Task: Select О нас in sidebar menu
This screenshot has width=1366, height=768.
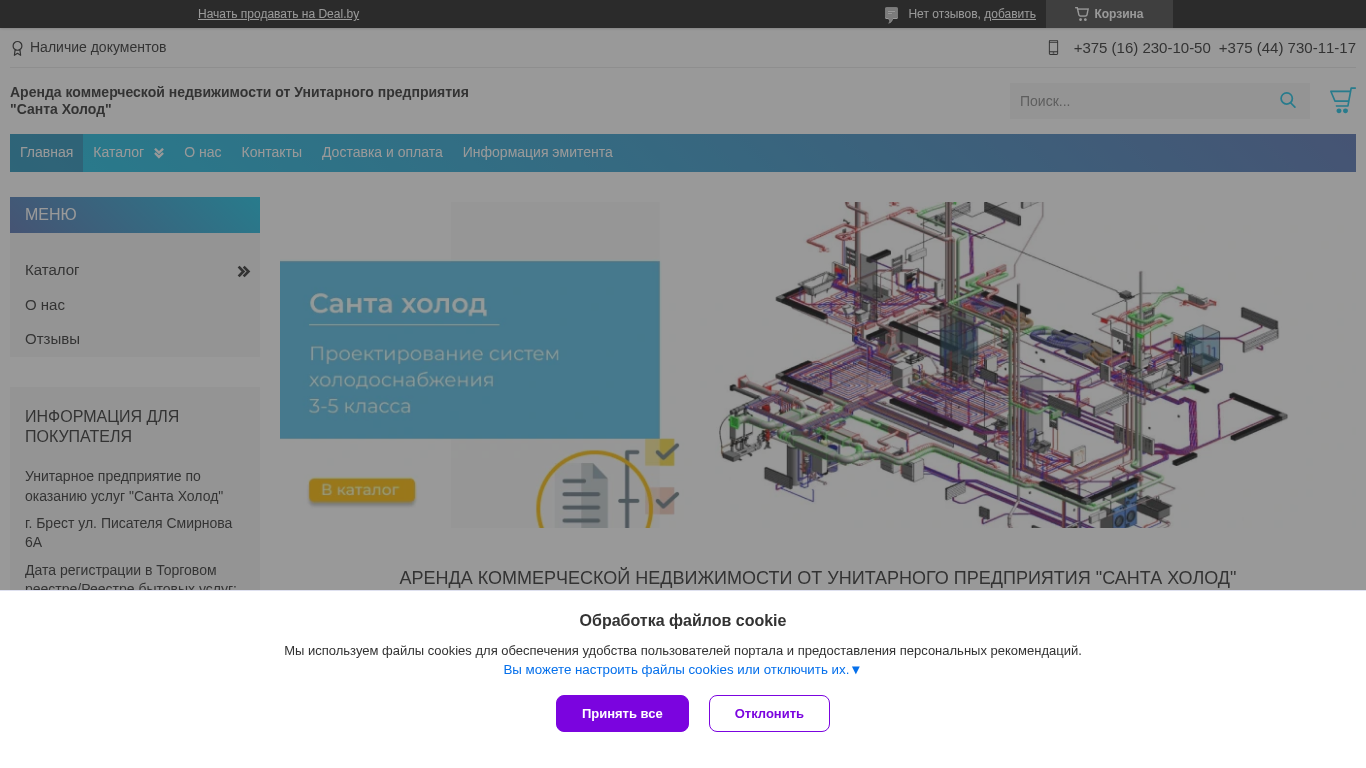Action: tap(45, 305)
